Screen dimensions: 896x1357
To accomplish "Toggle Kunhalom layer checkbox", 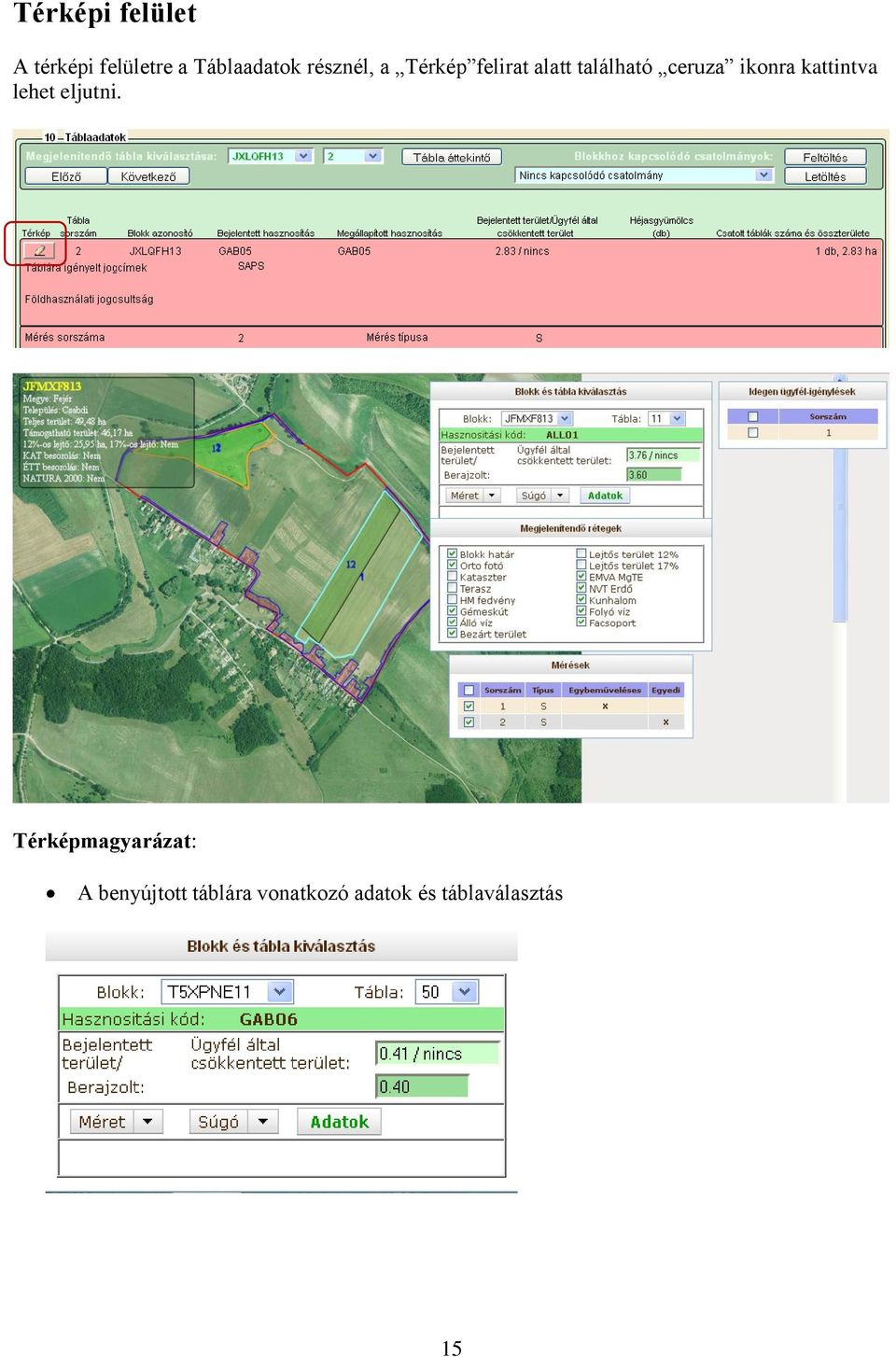I will [581, 600].
